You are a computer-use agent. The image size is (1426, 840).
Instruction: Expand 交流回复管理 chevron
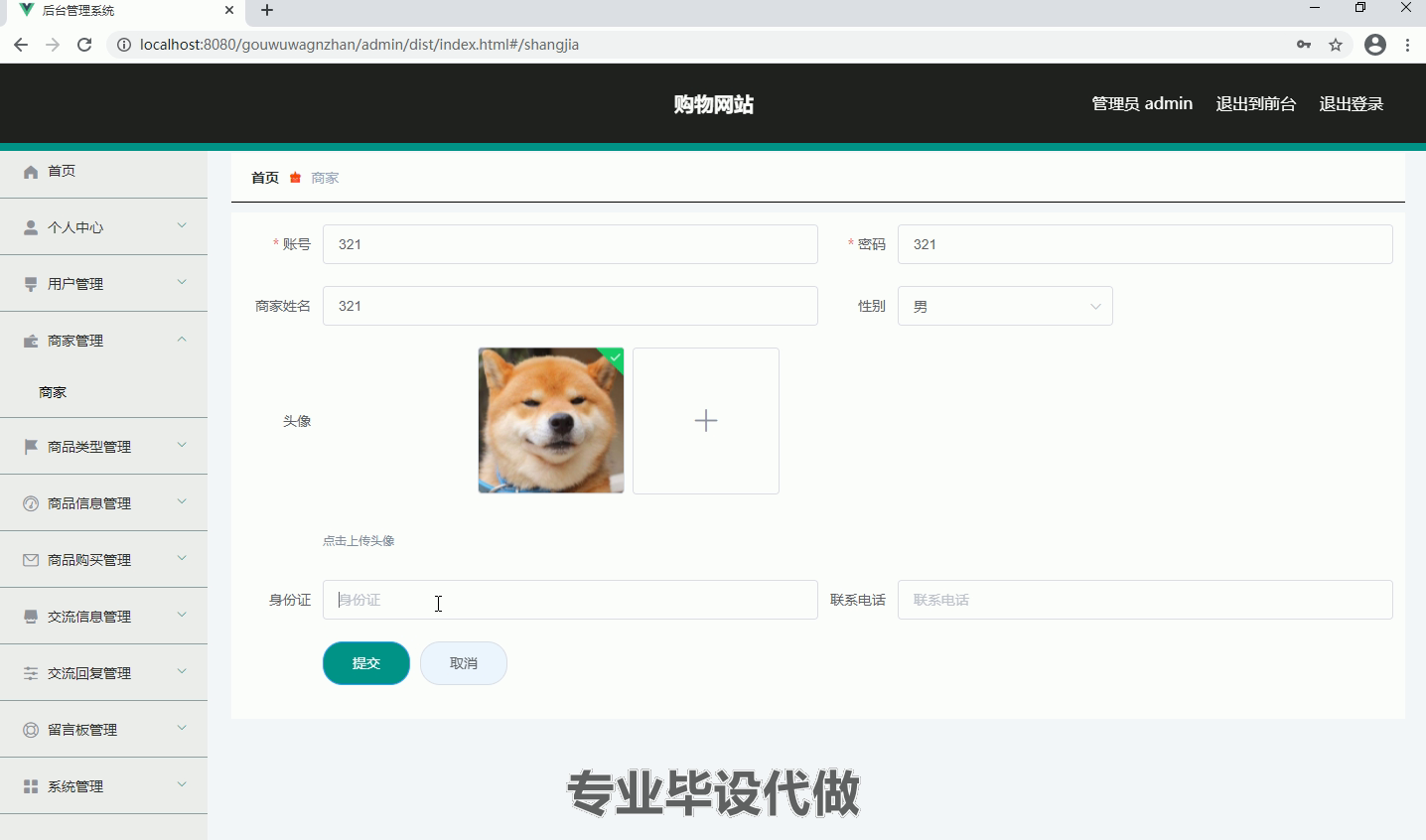[x=182, y=671]
